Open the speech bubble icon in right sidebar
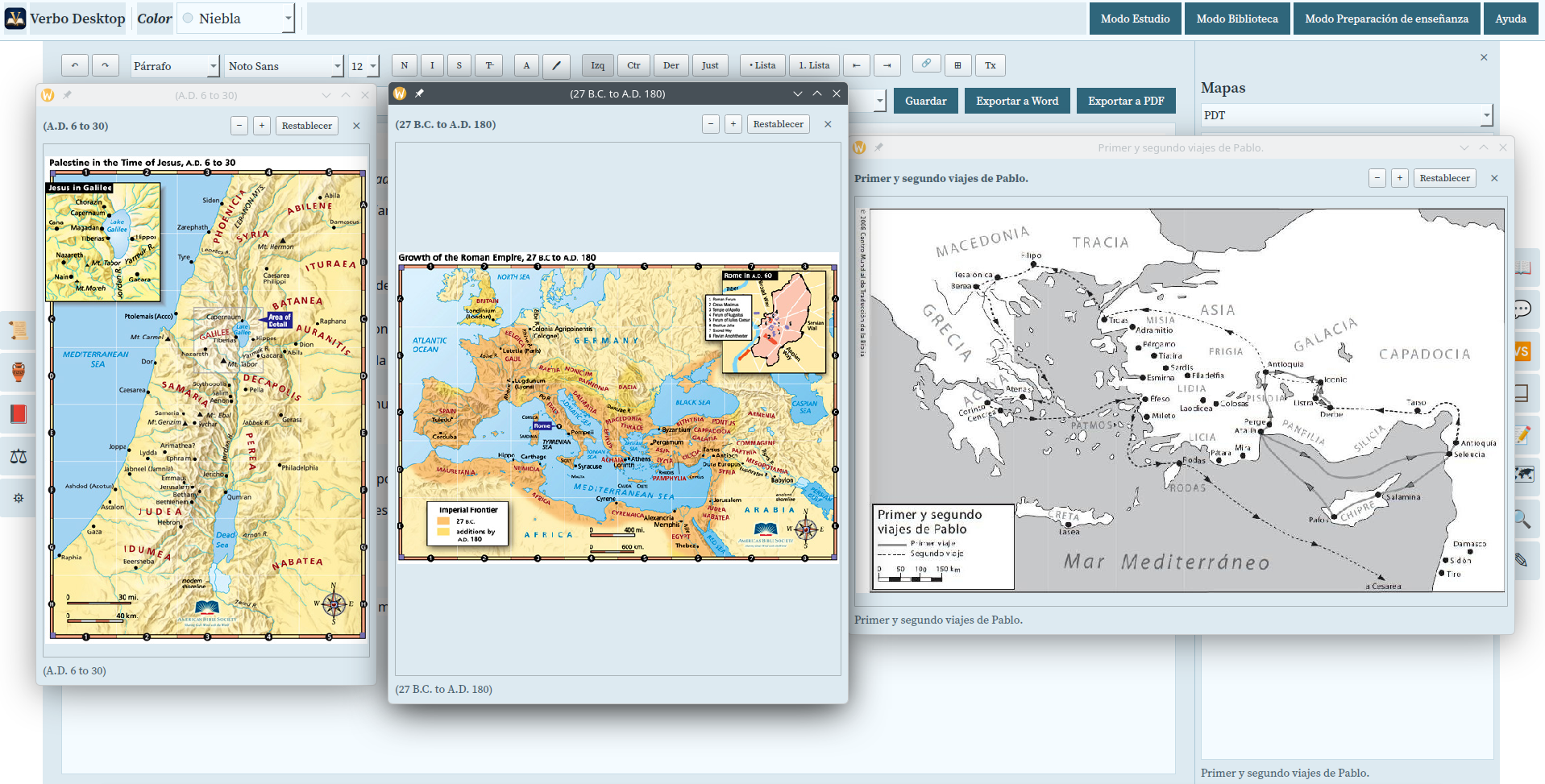 click(1524, 309)
